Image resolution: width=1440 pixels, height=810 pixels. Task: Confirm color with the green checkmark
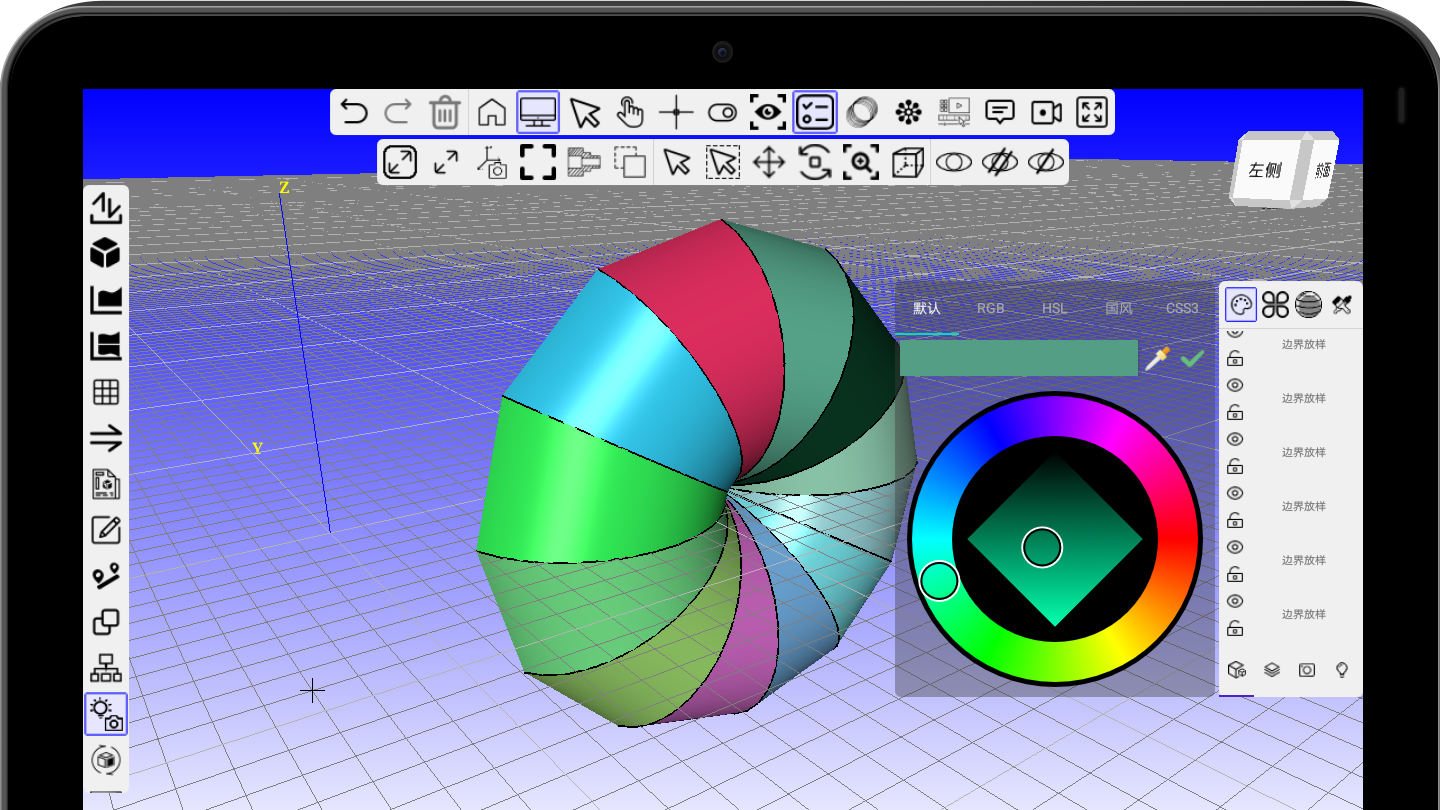click(1192, 358)
